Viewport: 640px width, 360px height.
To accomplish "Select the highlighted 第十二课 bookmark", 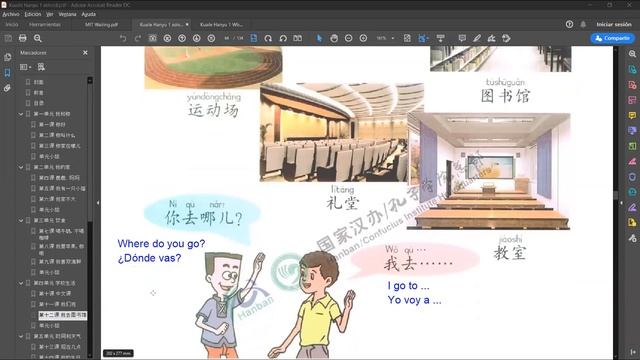I will (x=62, y=315).
